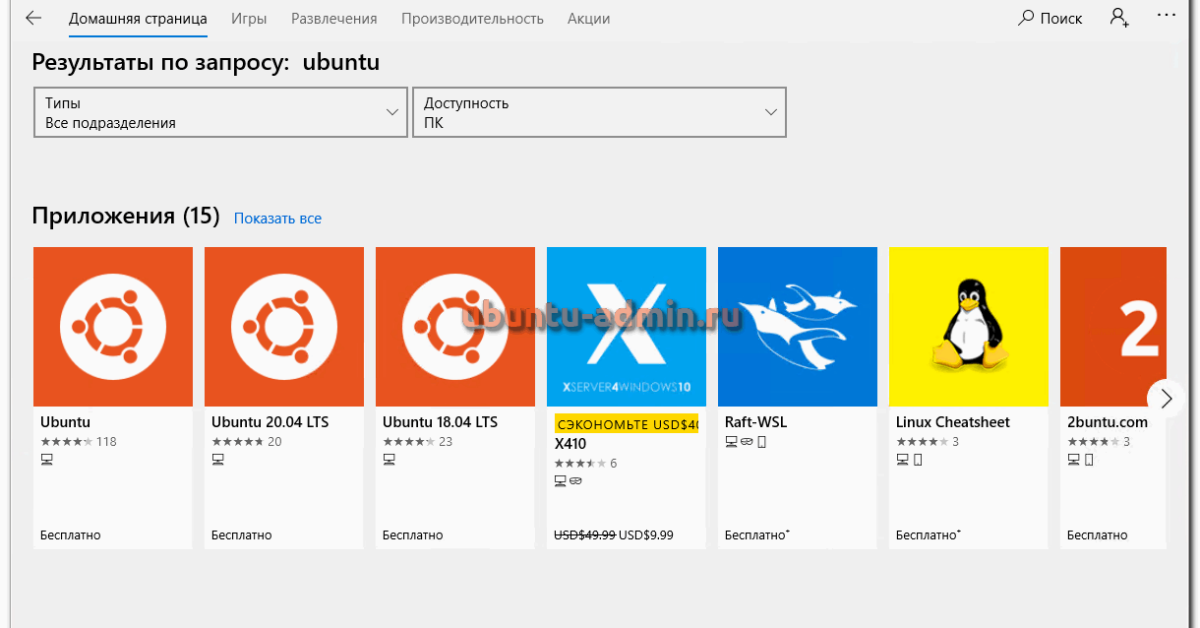The height and width of the screenshot is (628, 1200).
Task: Expand the Доступность filter dropdown
Action: pyautogui.click(x=599, y=112)
